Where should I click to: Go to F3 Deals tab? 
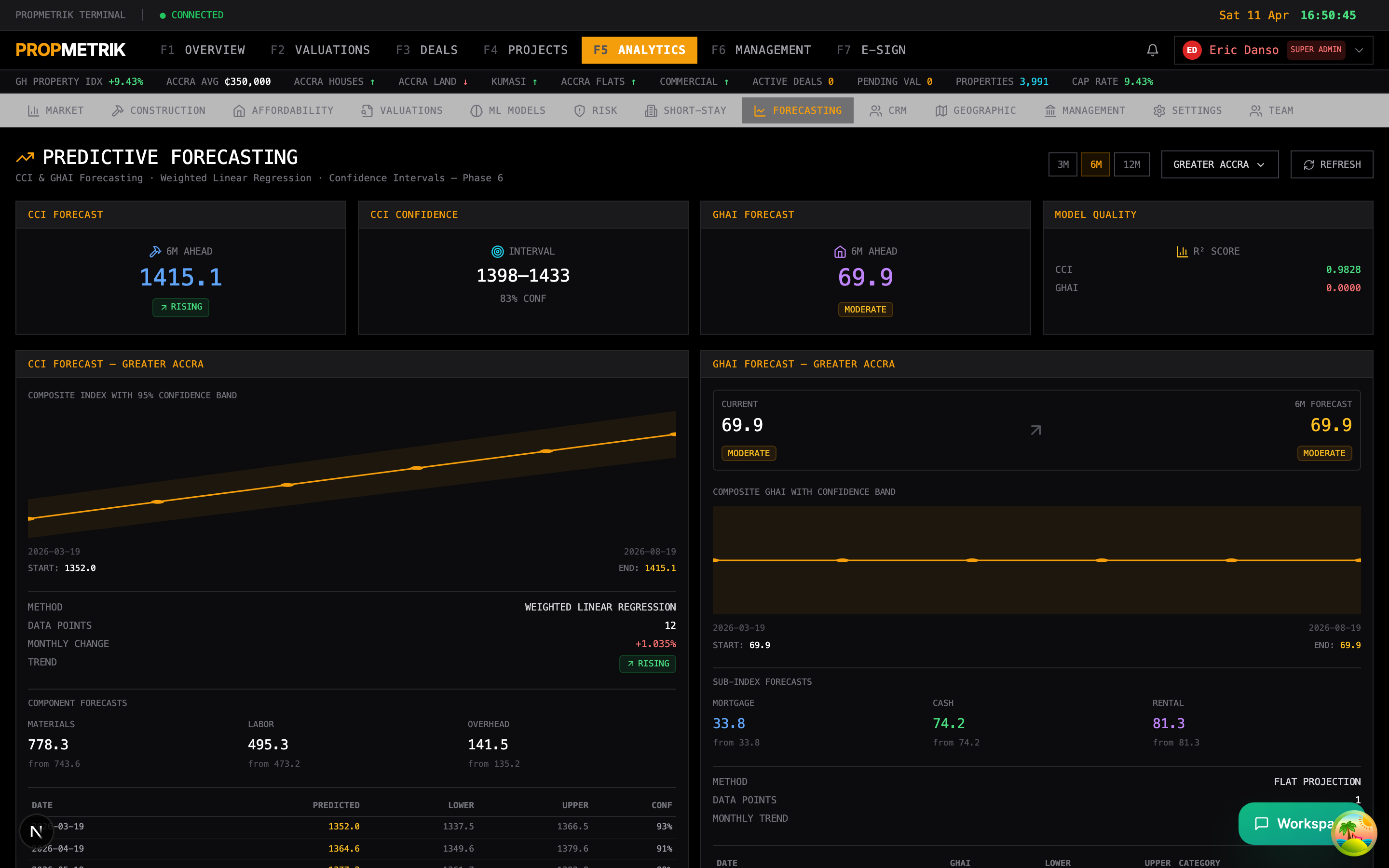click(426, 50)
